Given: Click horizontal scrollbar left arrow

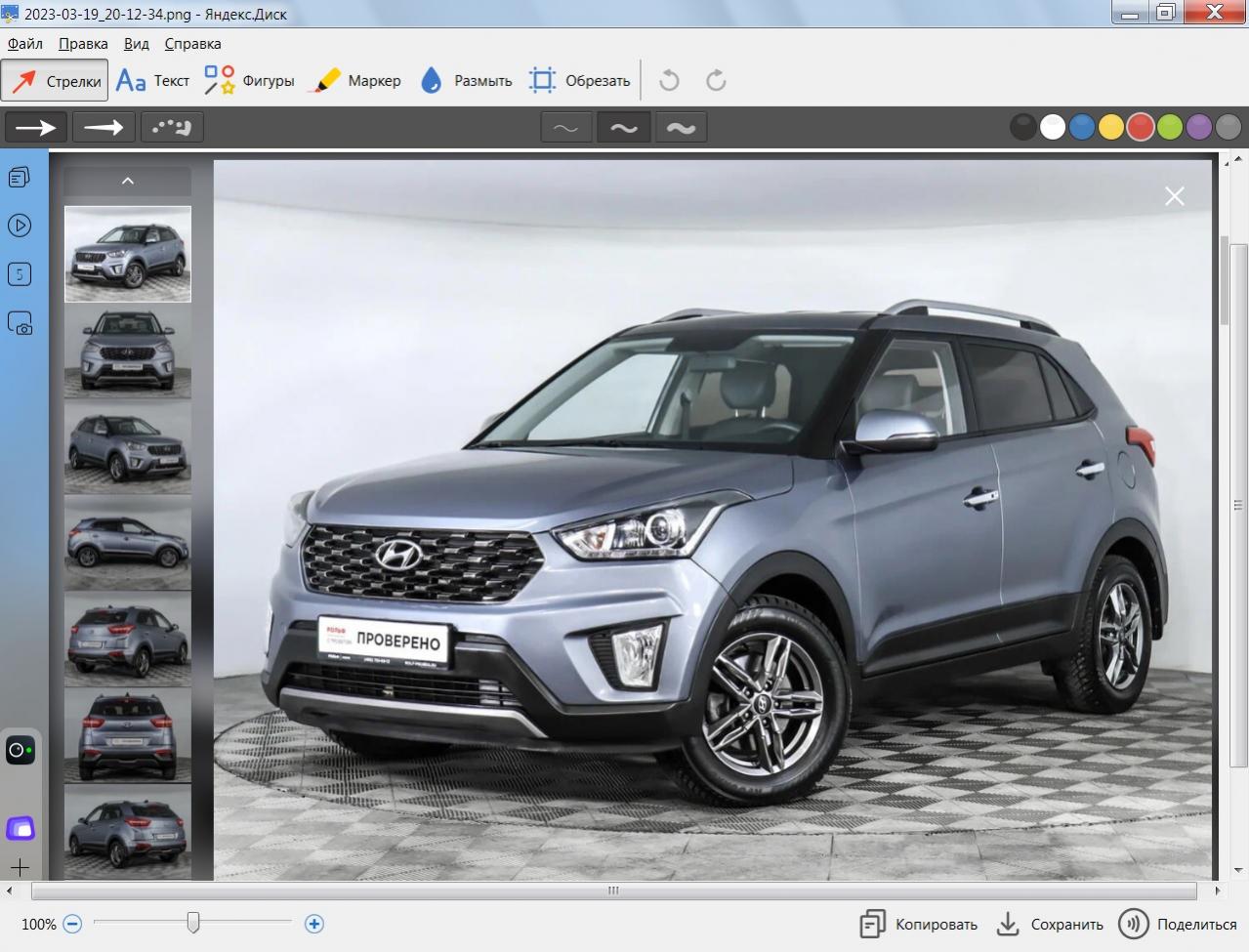Looking at the screenshot, I should [x=10, y=890].
